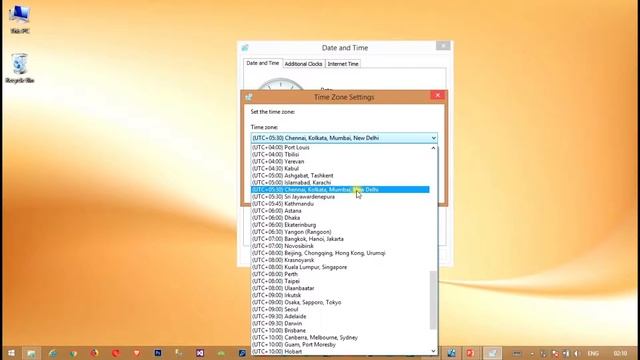Open the on-screen keyboard tray icon

[516, 353]
